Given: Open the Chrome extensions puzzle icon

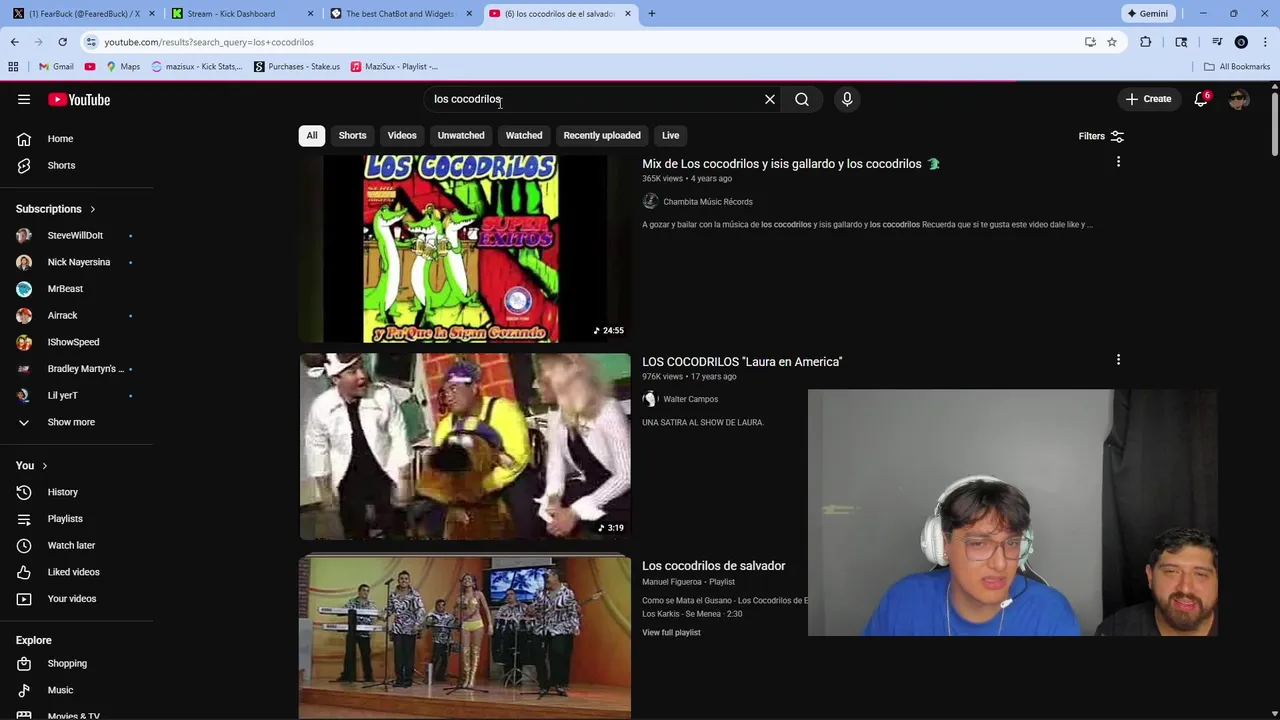Looking at the screenshot, I should pyautogui.click(x=1146, y=42).
